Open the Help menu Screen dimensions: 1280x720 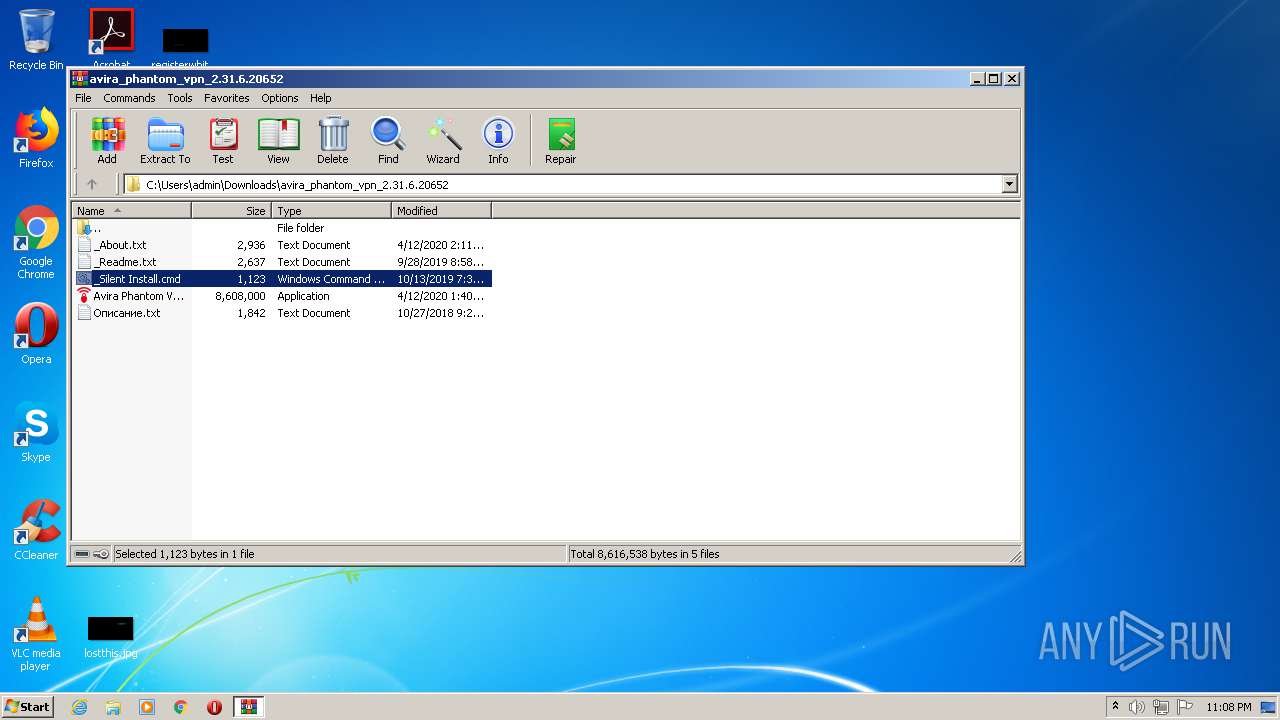[320, 98]
